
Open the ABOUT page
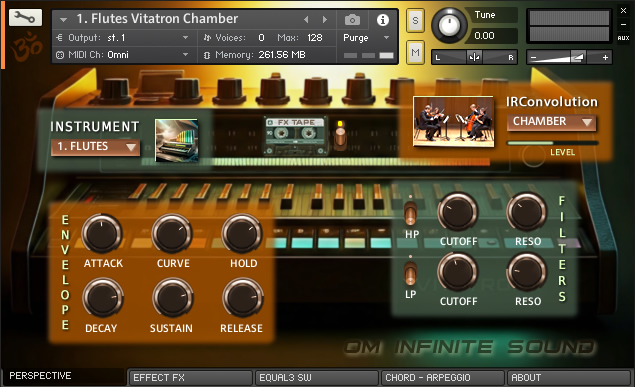point(568,378)
